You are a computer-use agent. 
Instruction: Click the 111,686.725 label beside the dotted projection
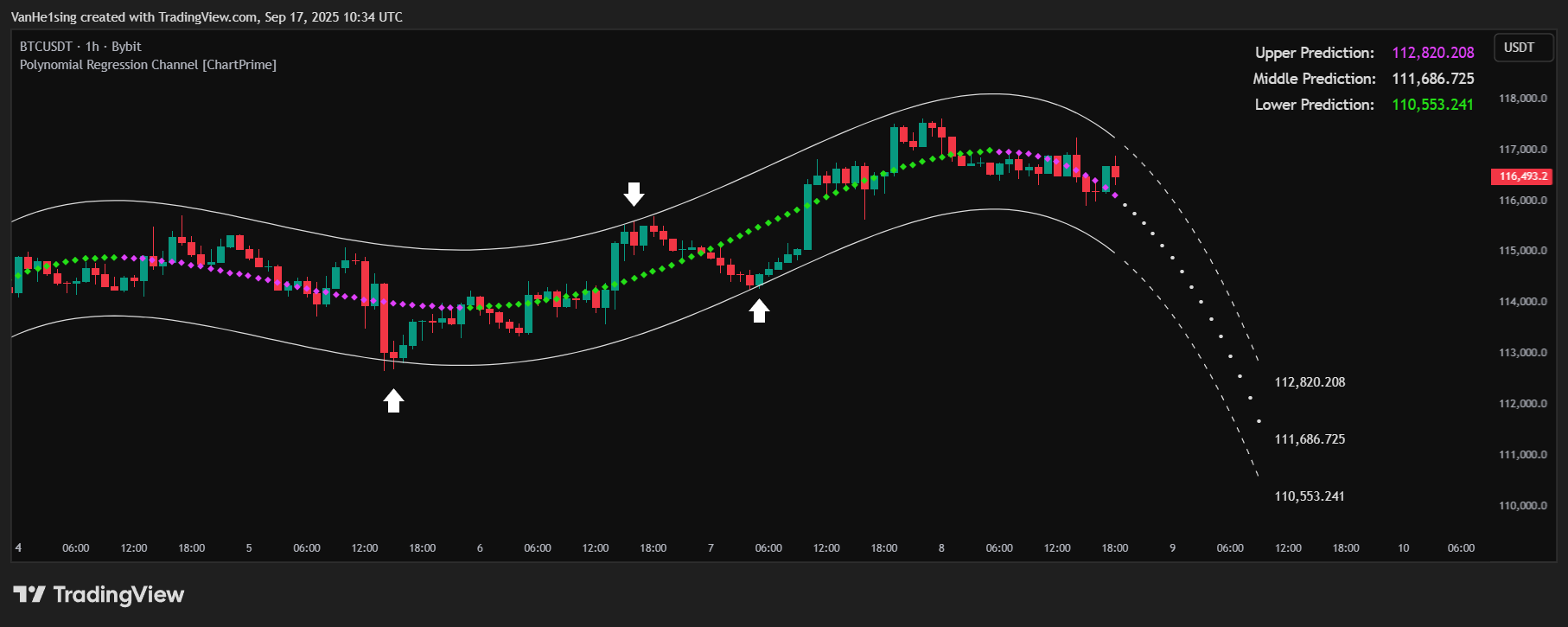(x=1310, y=439)
